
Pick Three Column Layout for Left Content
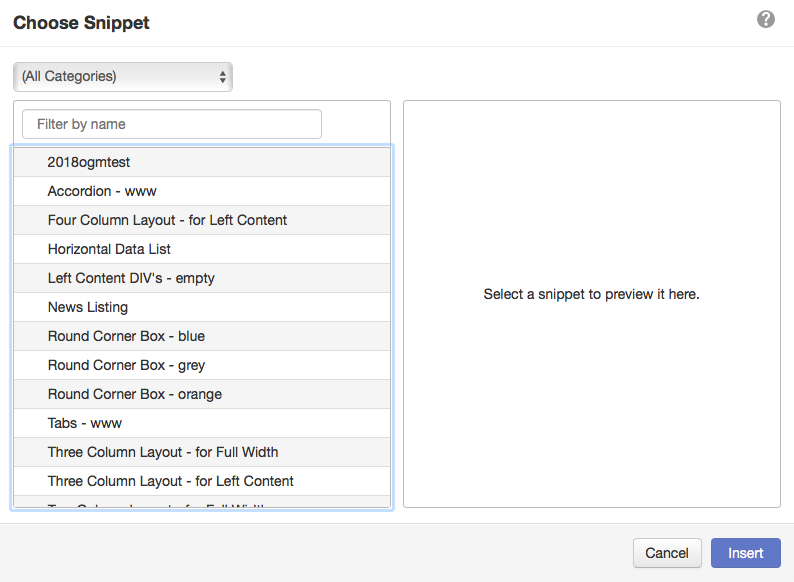click(x=202, y=481)
